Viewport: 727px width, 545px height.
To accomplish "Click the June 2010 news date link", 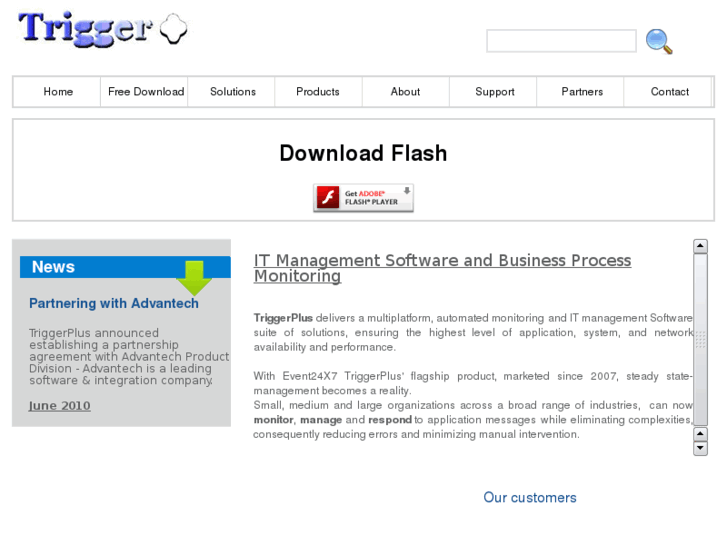I will [59, 406].
